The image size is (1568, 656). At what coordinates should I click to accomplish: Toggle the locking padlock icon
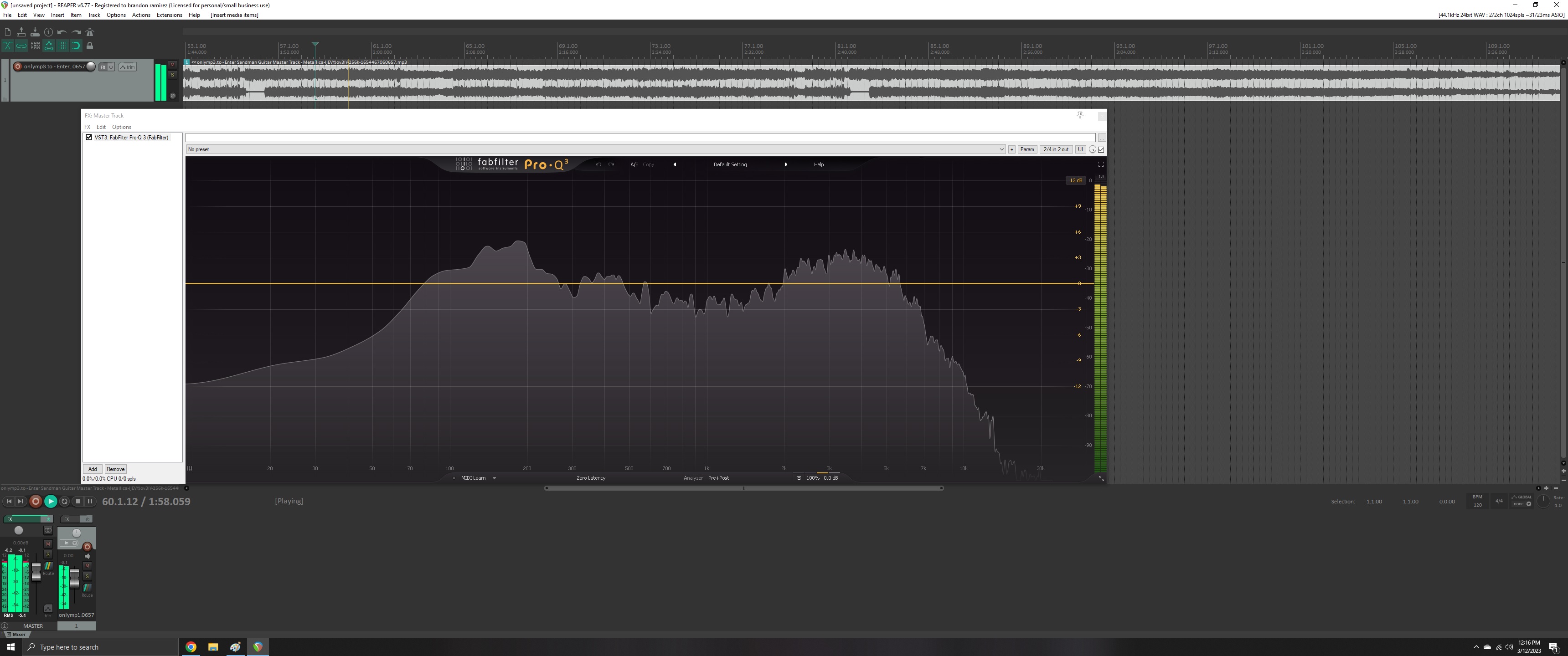(90, 46)
